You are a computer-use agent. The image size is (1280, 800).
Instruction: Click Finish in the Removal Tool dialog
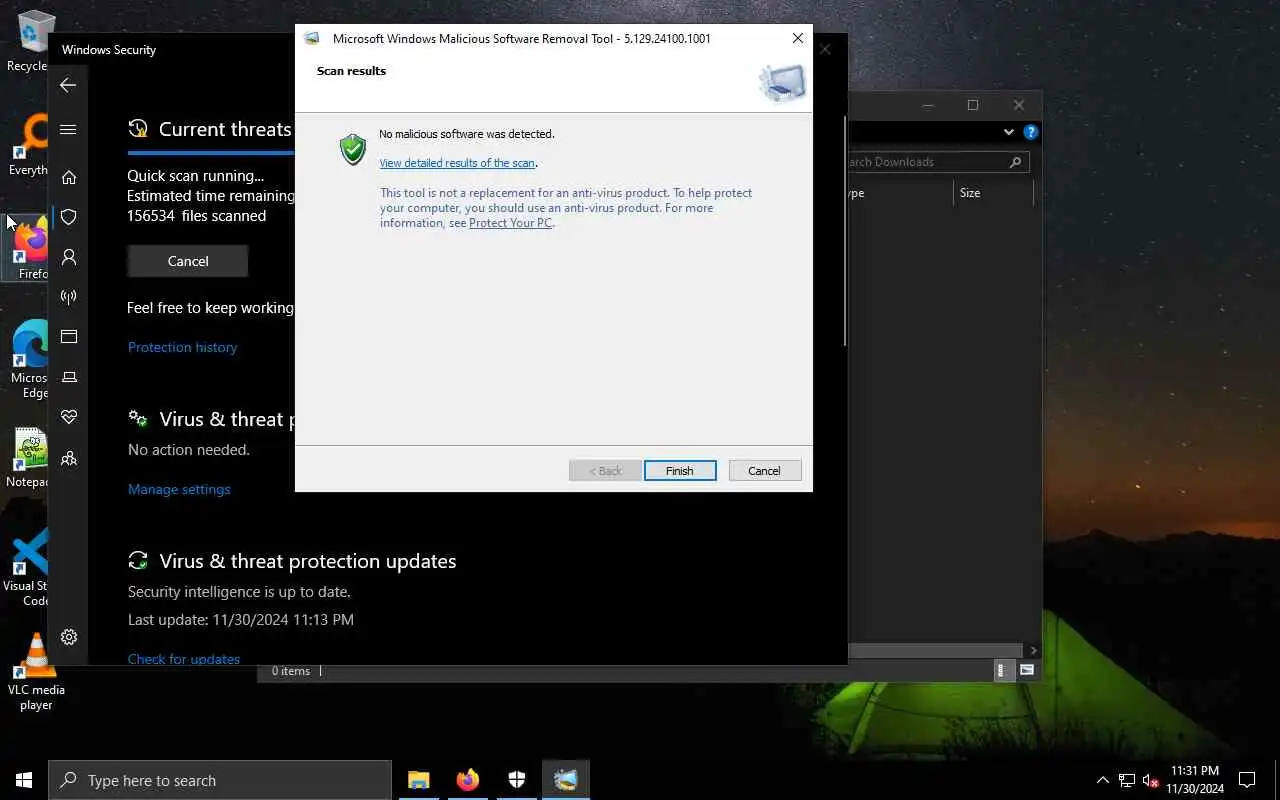click(680, 471)
